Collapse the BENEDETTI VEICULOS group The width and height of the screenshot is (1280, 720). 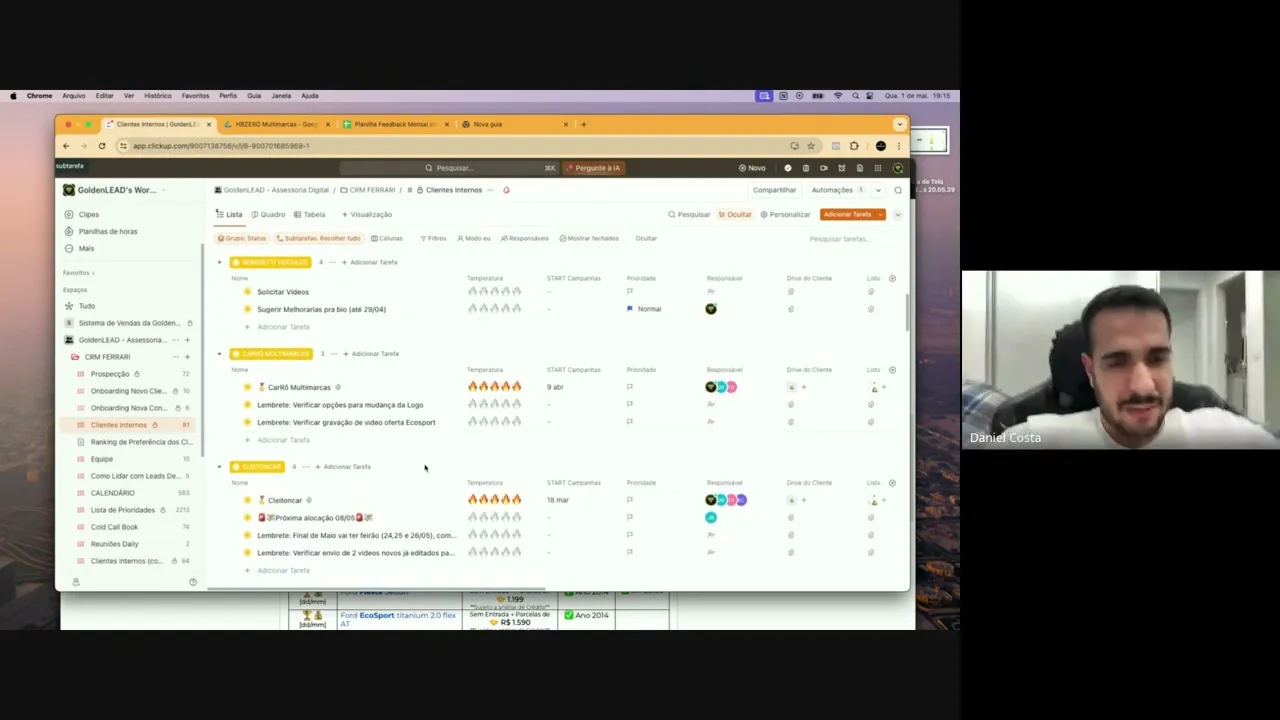219,262
